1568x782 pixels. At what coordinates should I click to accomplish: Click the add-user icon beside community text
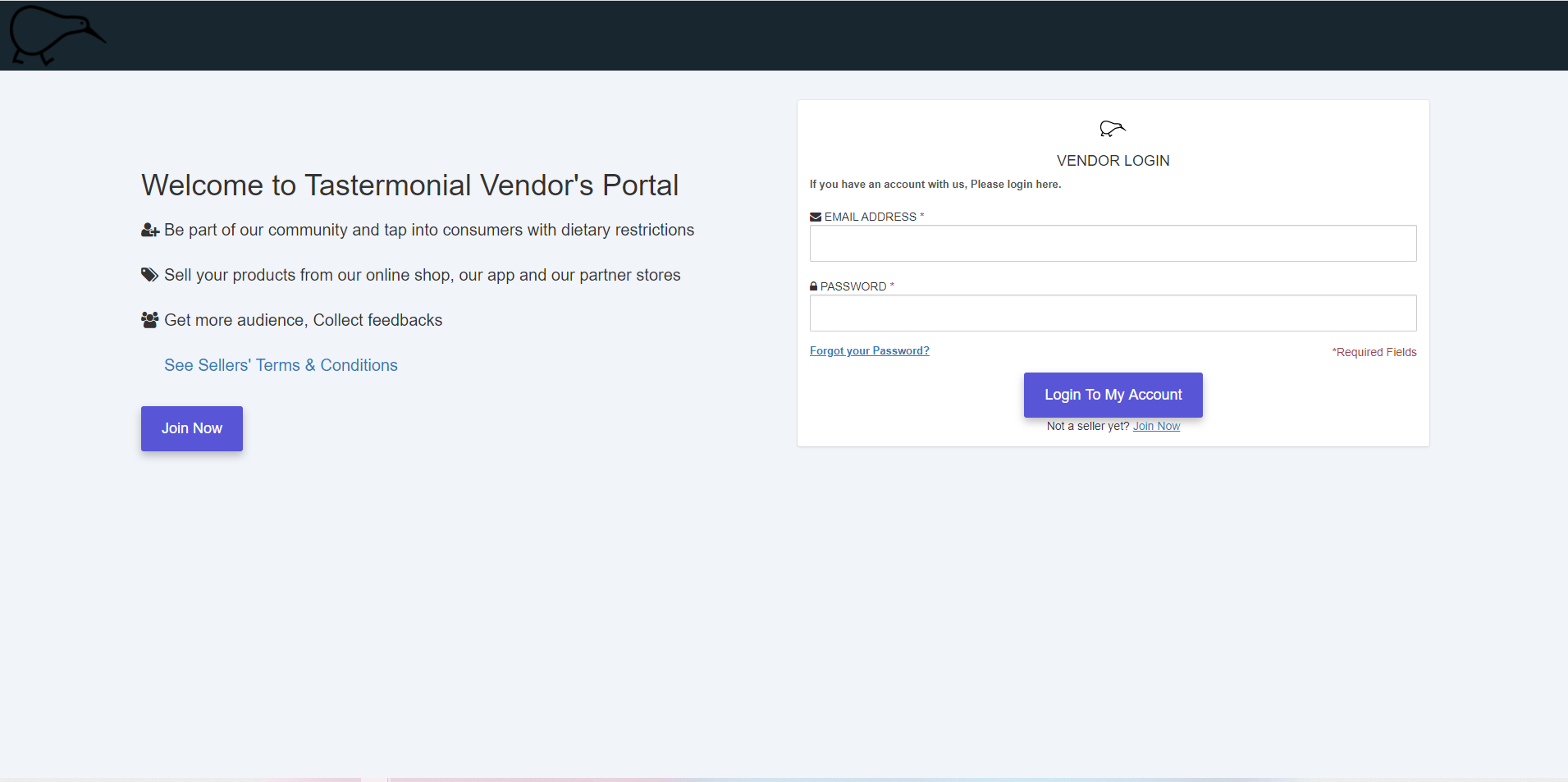tap(150, 231)
